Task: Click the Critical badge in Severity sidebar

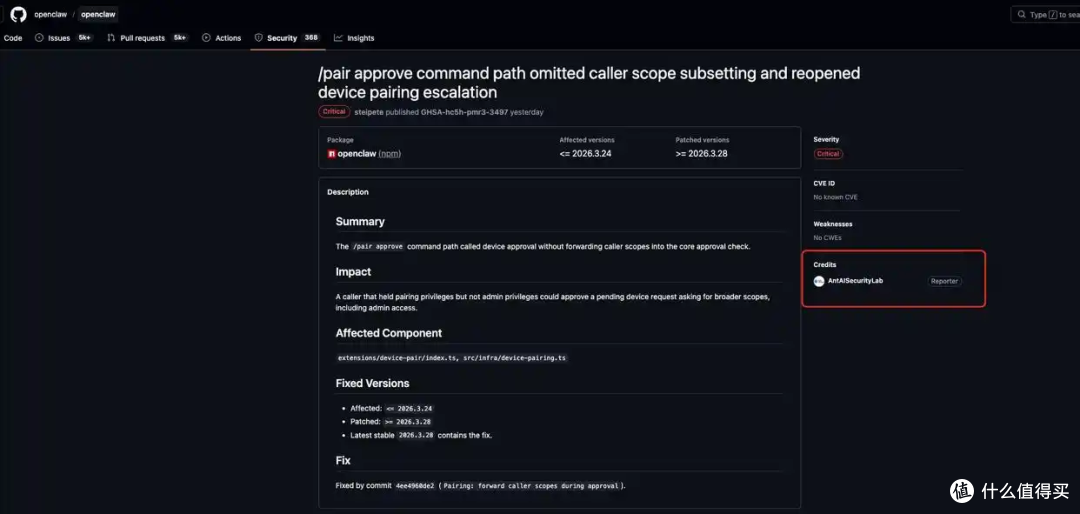Action: (828, 154)
